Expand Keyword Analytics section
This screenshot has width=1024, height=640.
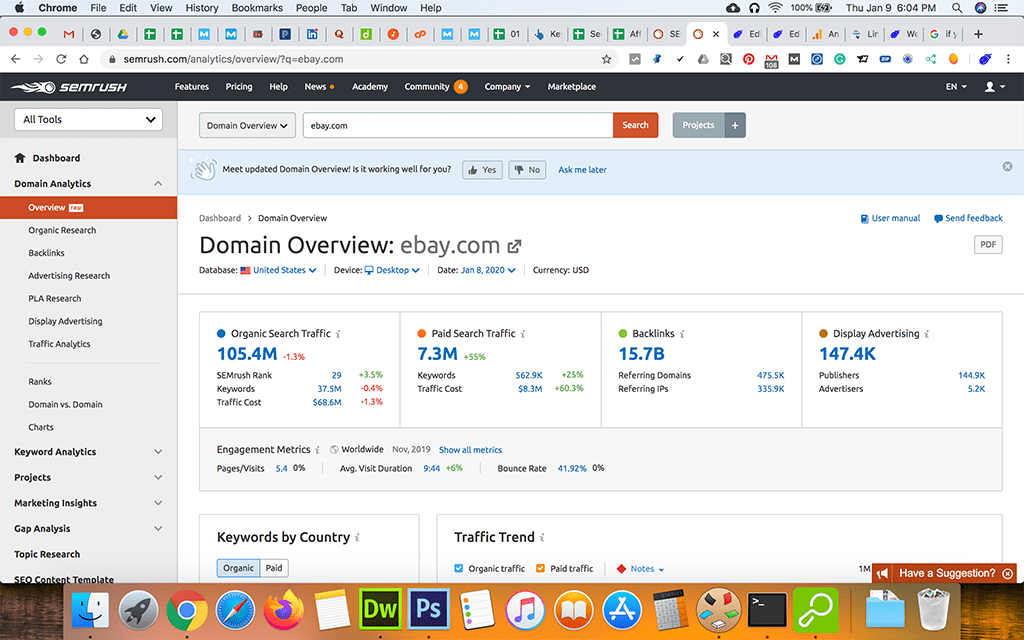pyautogui.click(x=88, y=452)
